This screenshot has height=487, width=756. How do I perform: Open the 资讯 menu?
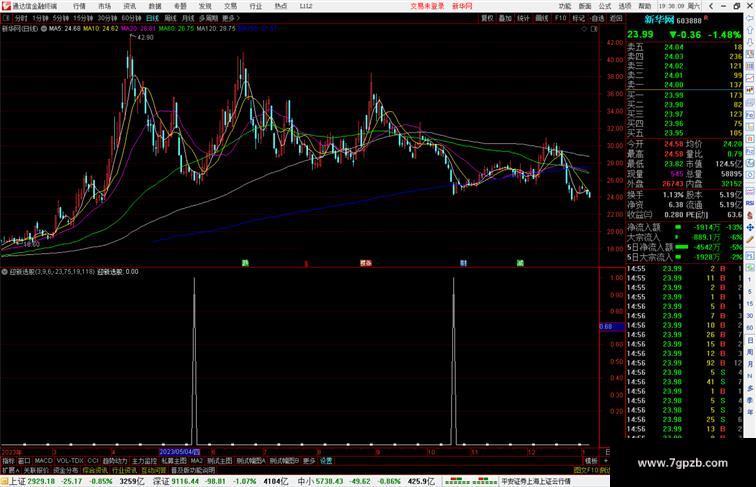(130, 6)
